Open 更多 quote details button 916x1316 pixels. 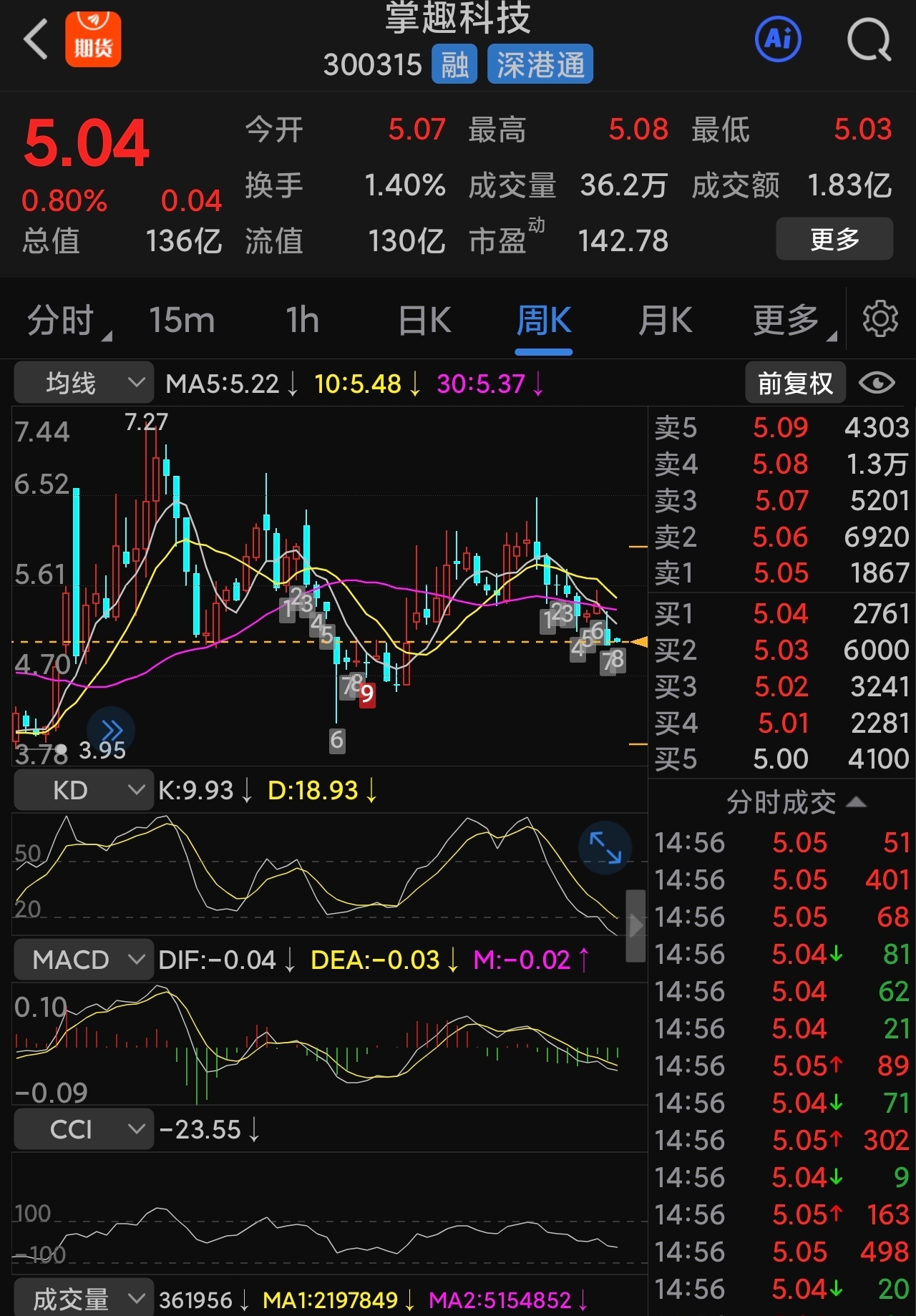[834, 239]
